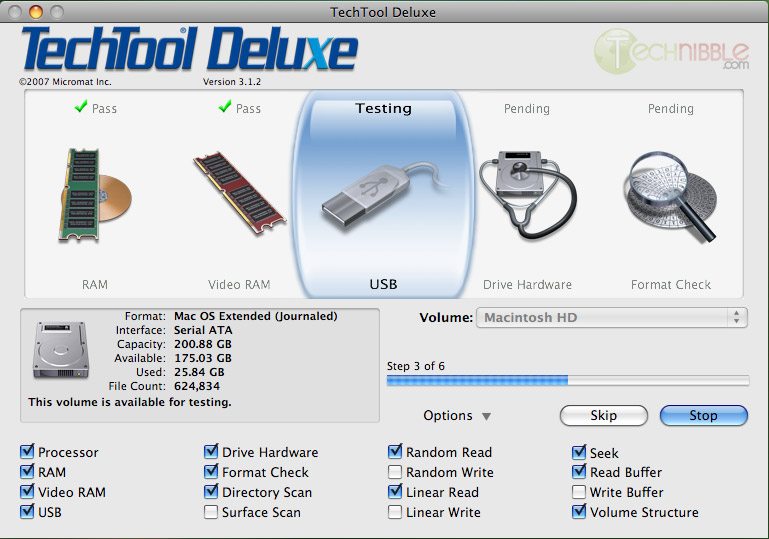Disable the Video RAM checkbox

(x=27, y=492)
